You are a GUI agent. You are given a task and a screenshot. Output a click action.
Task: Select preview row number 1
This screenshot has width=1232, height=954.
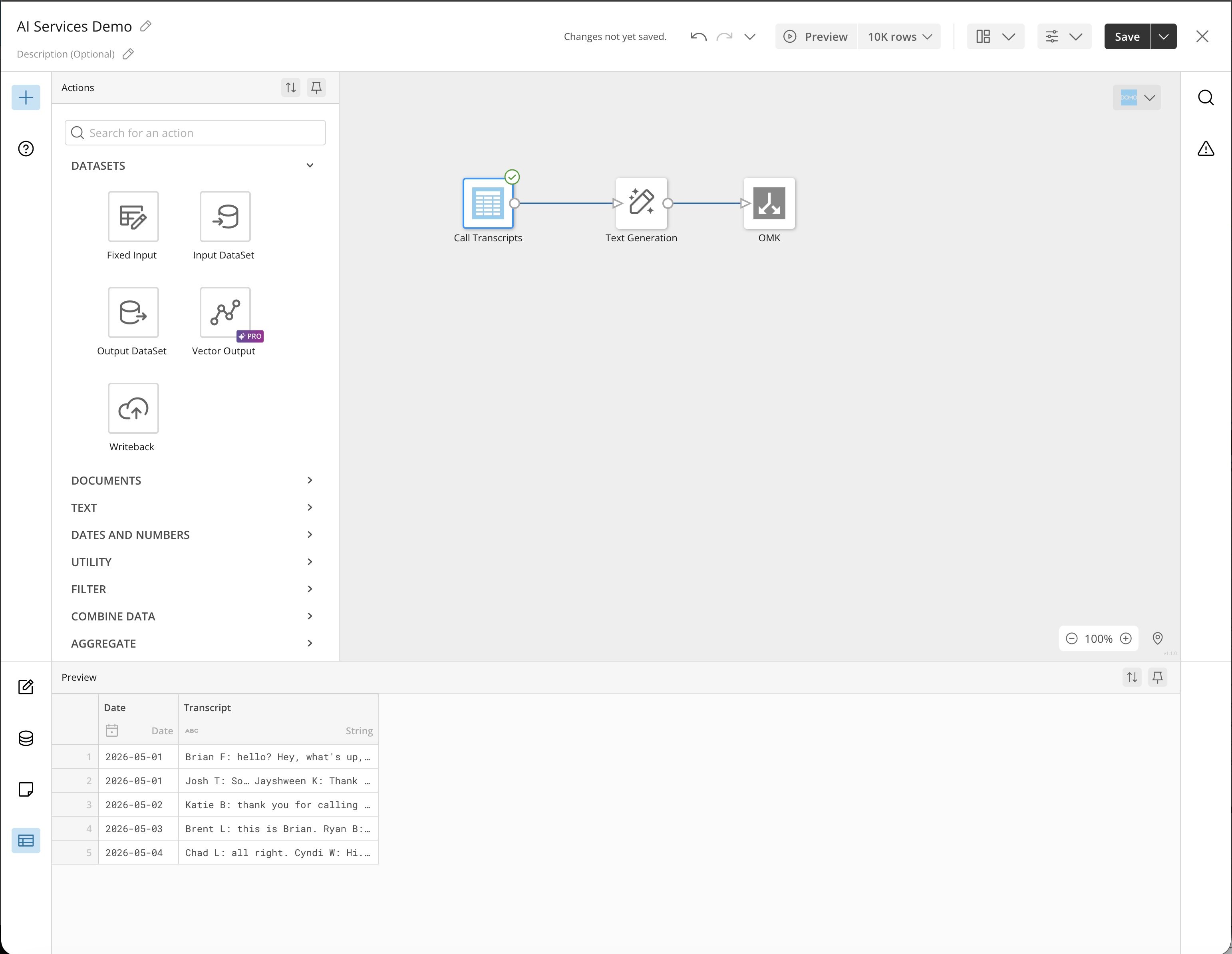(x=76, y=757)
